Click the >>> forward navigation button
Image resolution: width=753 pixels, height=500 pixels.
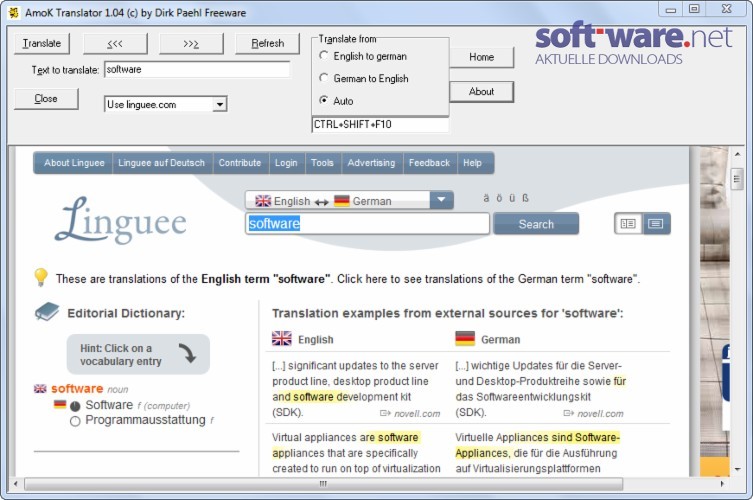(191, 44)
